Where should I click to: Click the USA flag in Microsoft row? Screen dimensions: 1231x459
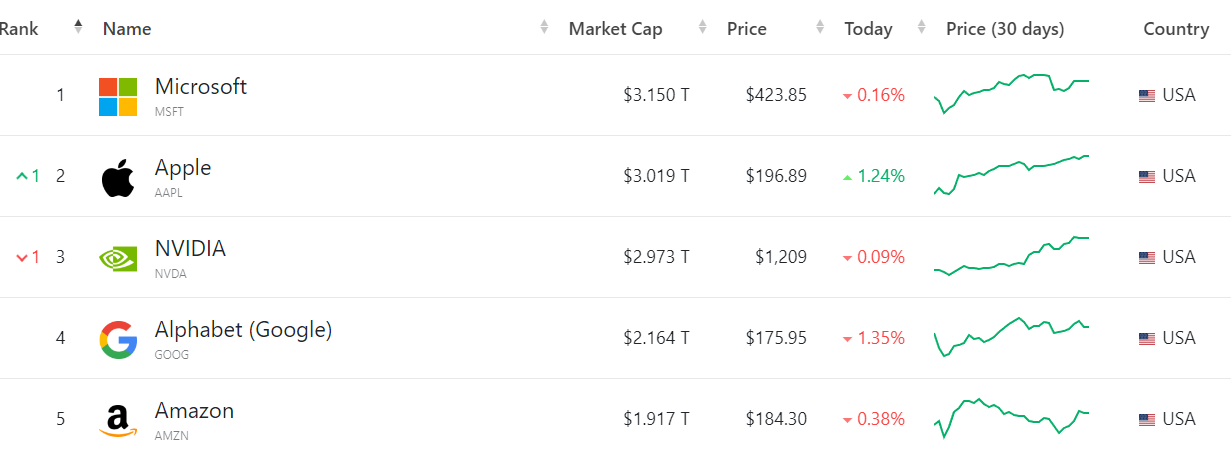pos(1147,96)
